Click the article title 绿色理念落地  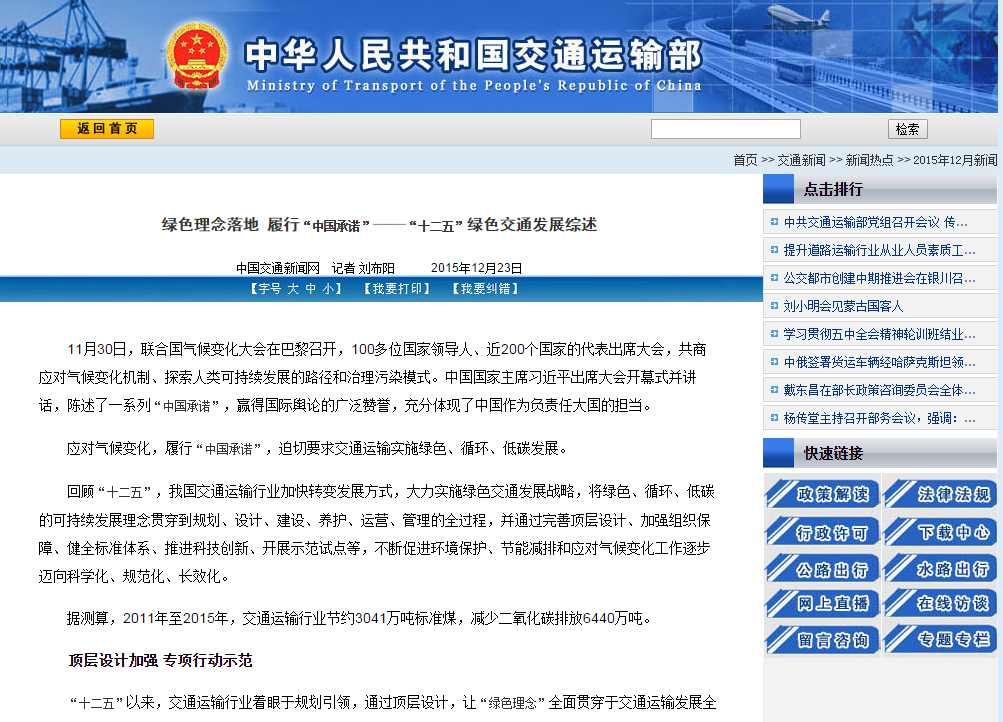379,224
